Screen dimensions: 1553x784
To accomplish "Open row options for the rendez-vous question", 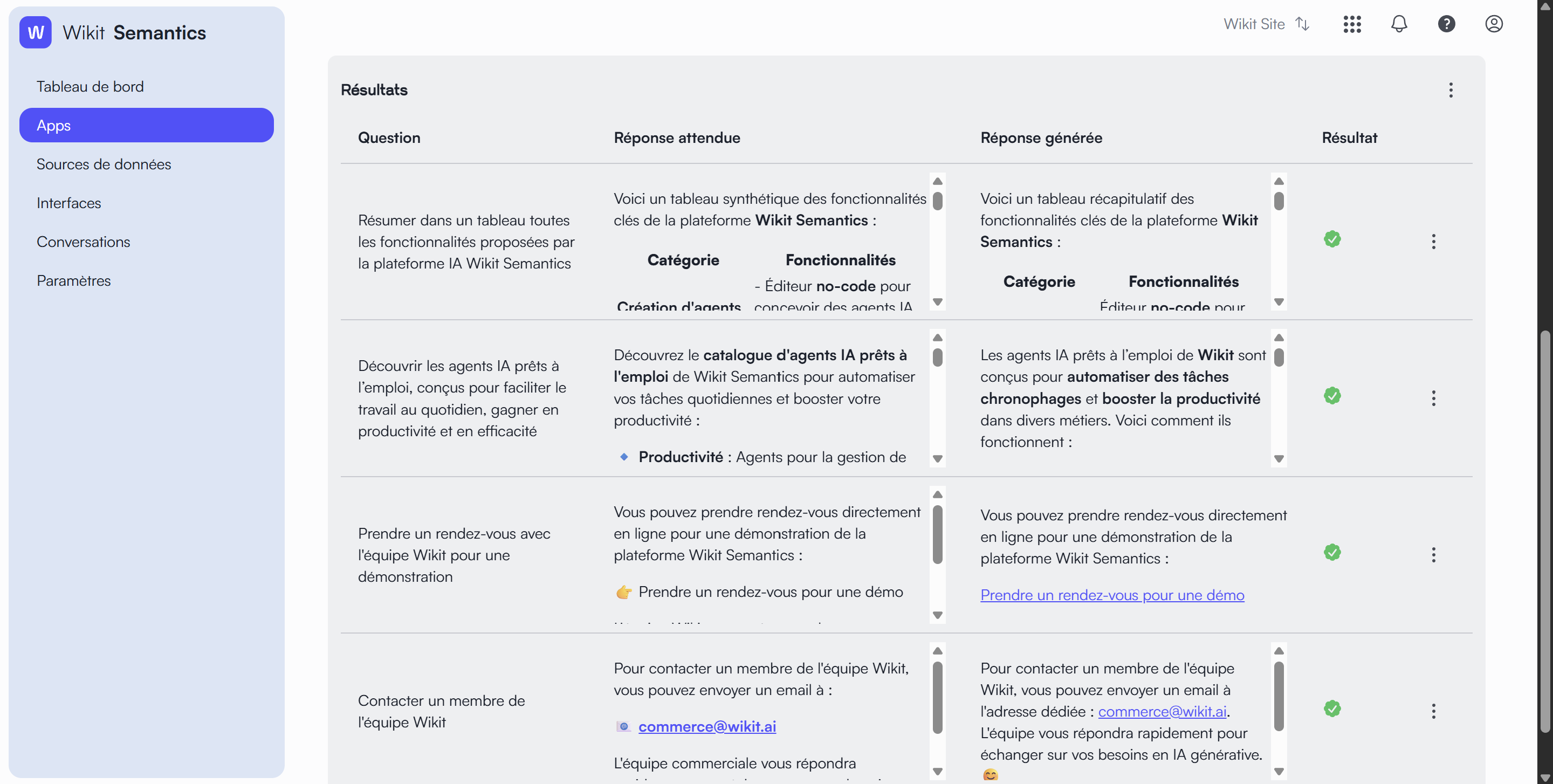I will coord(1433,554).
